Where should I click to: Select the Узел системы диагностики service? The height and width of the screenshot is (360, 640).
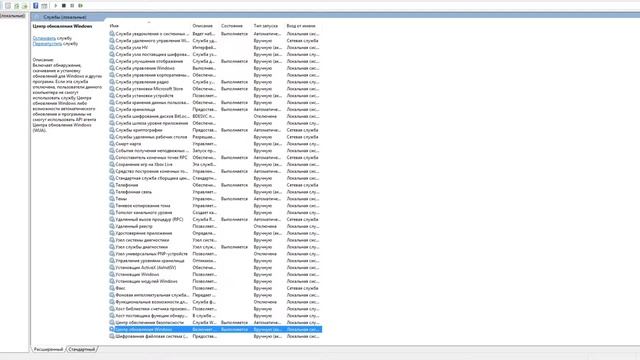pos(215,240)
